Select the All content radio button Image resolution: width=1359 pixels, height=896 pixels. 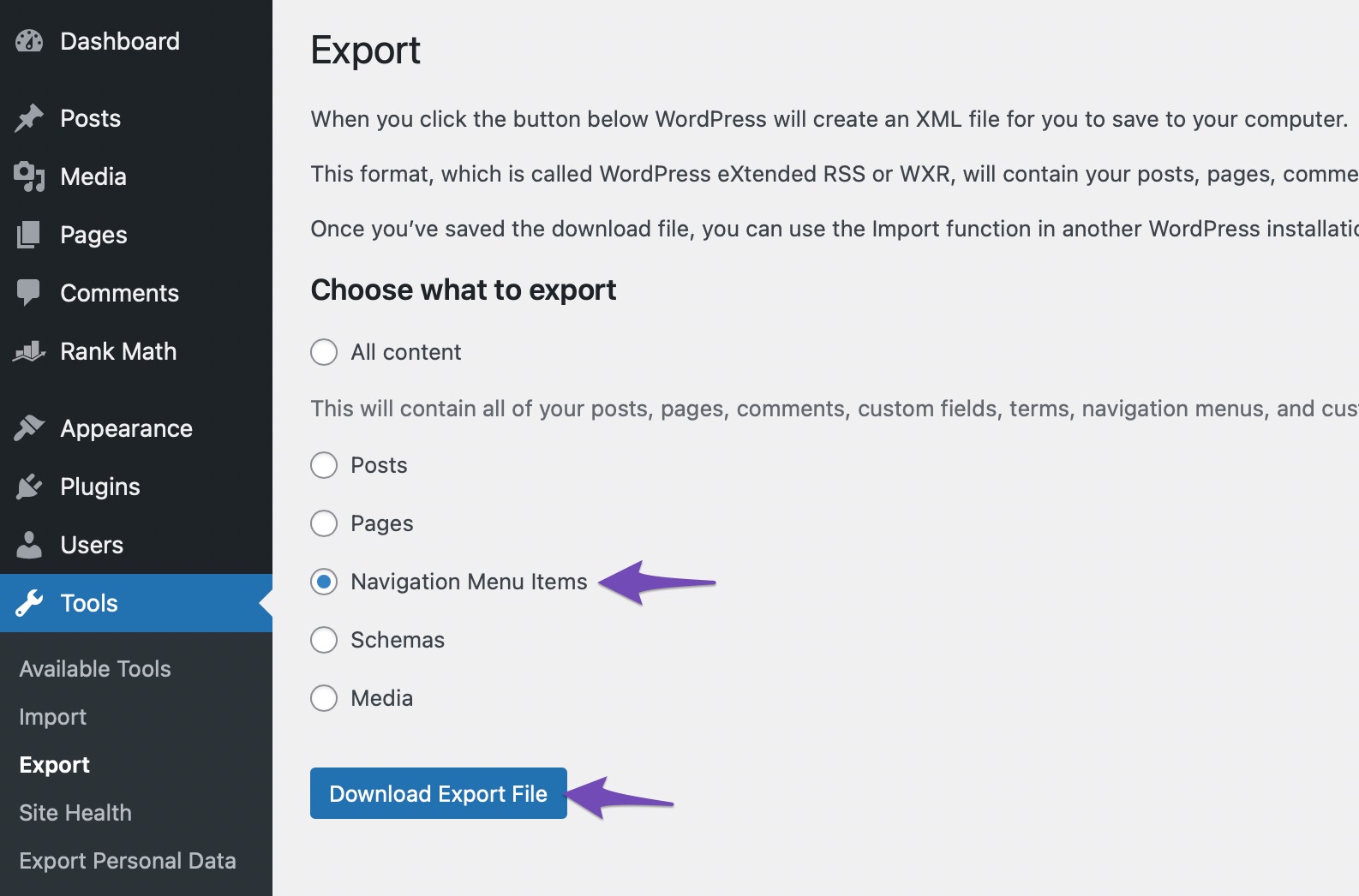click(324, 352)
